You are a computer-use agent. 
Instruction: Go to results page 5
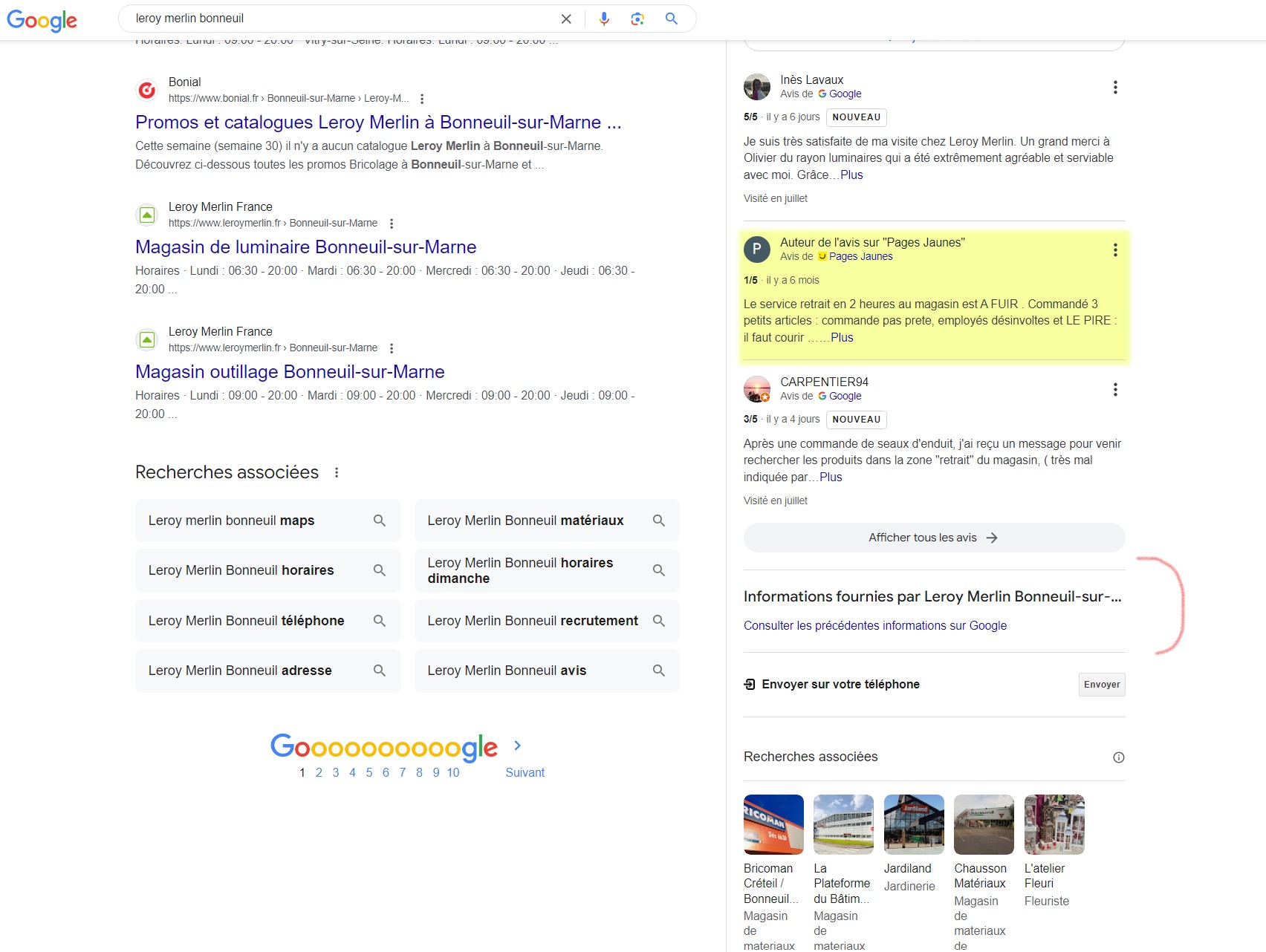[369, 772]
